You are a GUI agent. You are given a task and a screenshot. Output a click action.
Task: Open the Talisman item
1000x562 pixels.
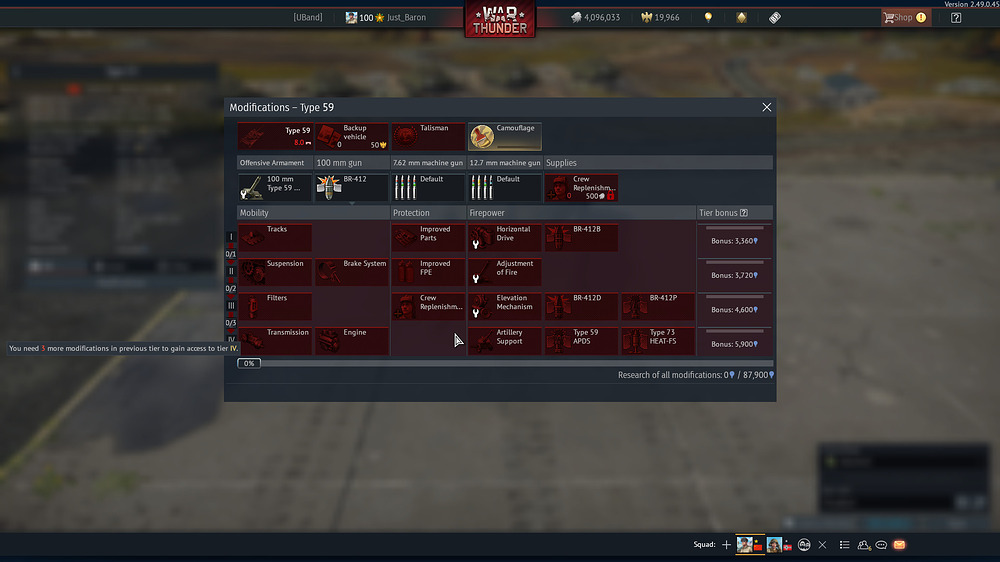pyautogui.click(x=428, y=136)
